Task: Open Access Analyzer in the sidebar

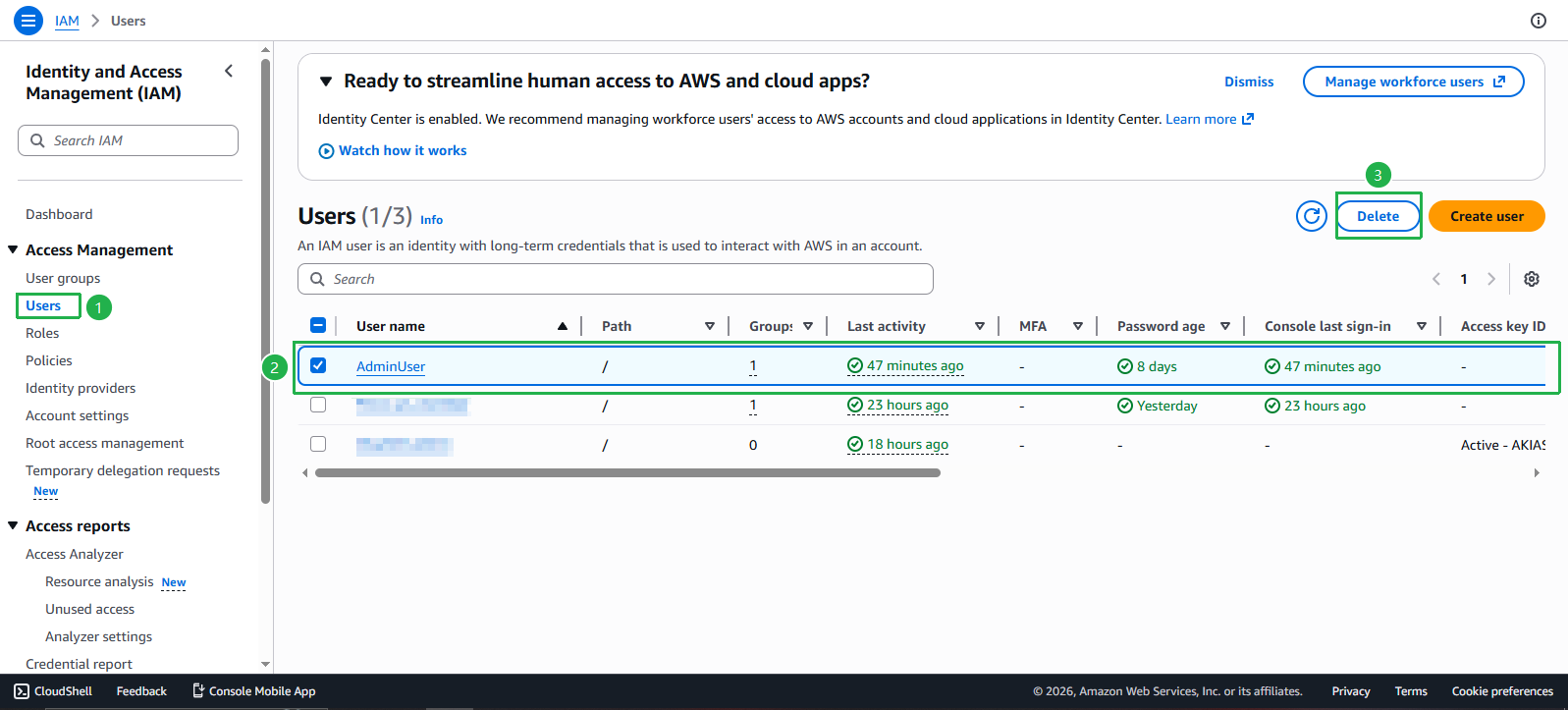Action: [x=75, y=554]
